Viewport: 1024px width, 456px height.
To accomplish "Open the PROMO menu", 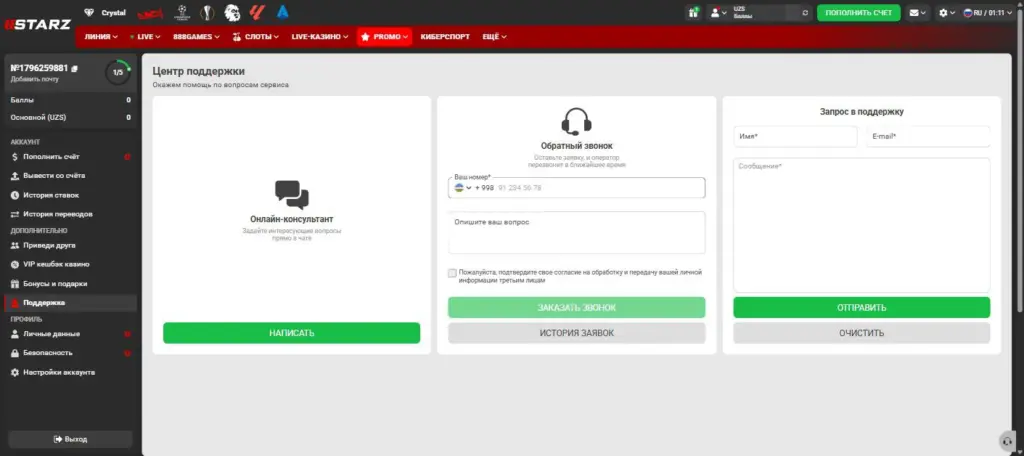I will (x=385, y=37).
